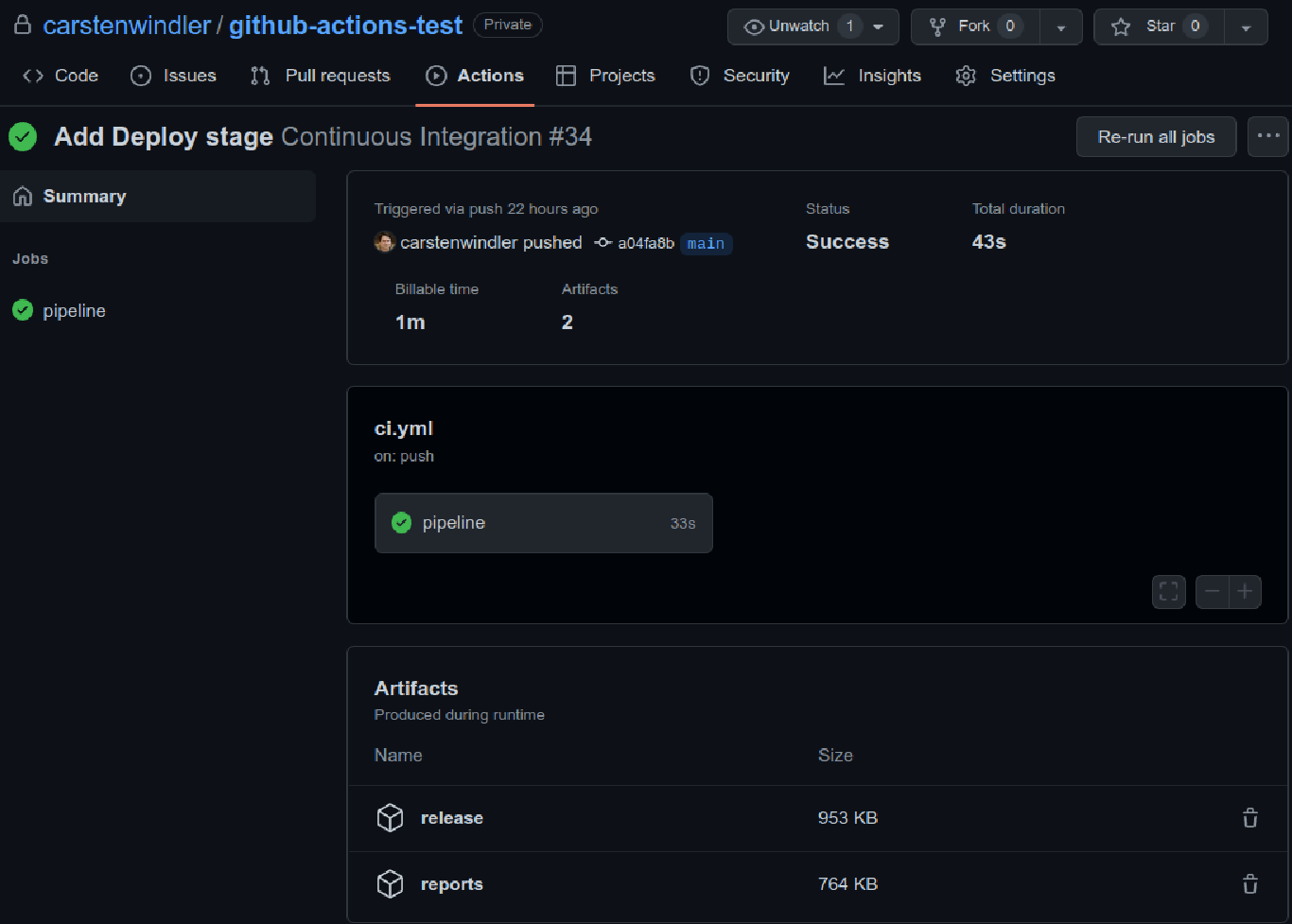
Task: Open the Code tab
Action: tap(61, 76)
